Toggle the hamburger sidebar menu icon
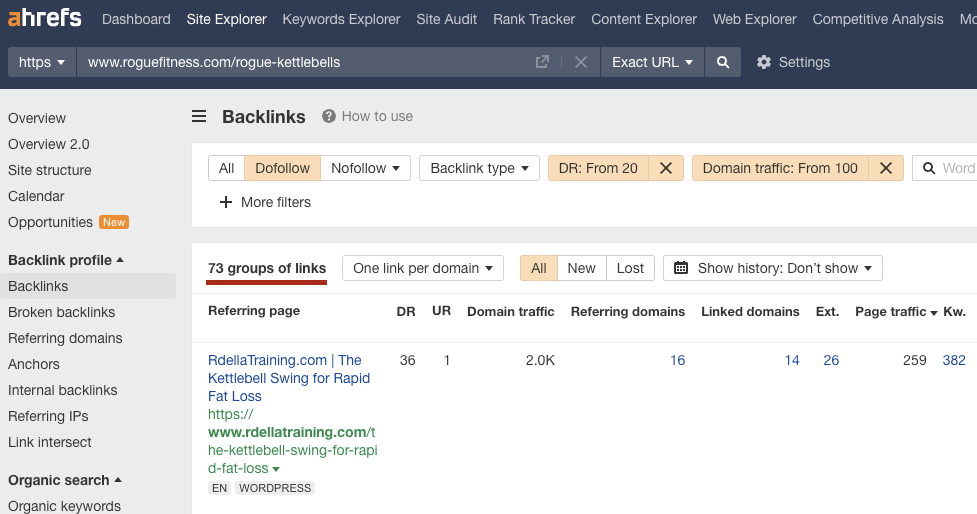977x514 pixels. tap(199, 117)
